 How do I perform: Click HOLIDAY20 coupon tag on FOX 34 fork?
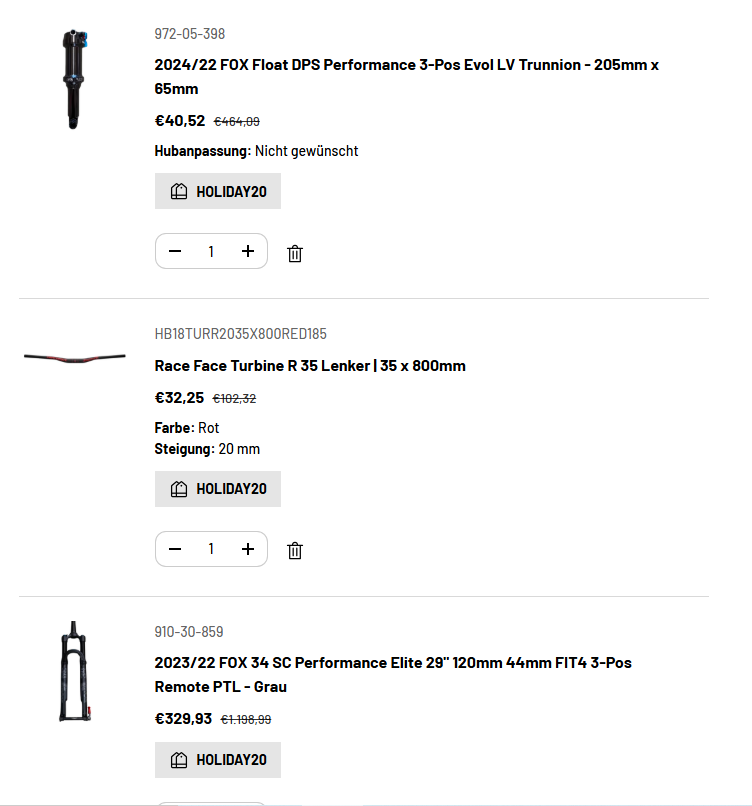pos(218,760)
